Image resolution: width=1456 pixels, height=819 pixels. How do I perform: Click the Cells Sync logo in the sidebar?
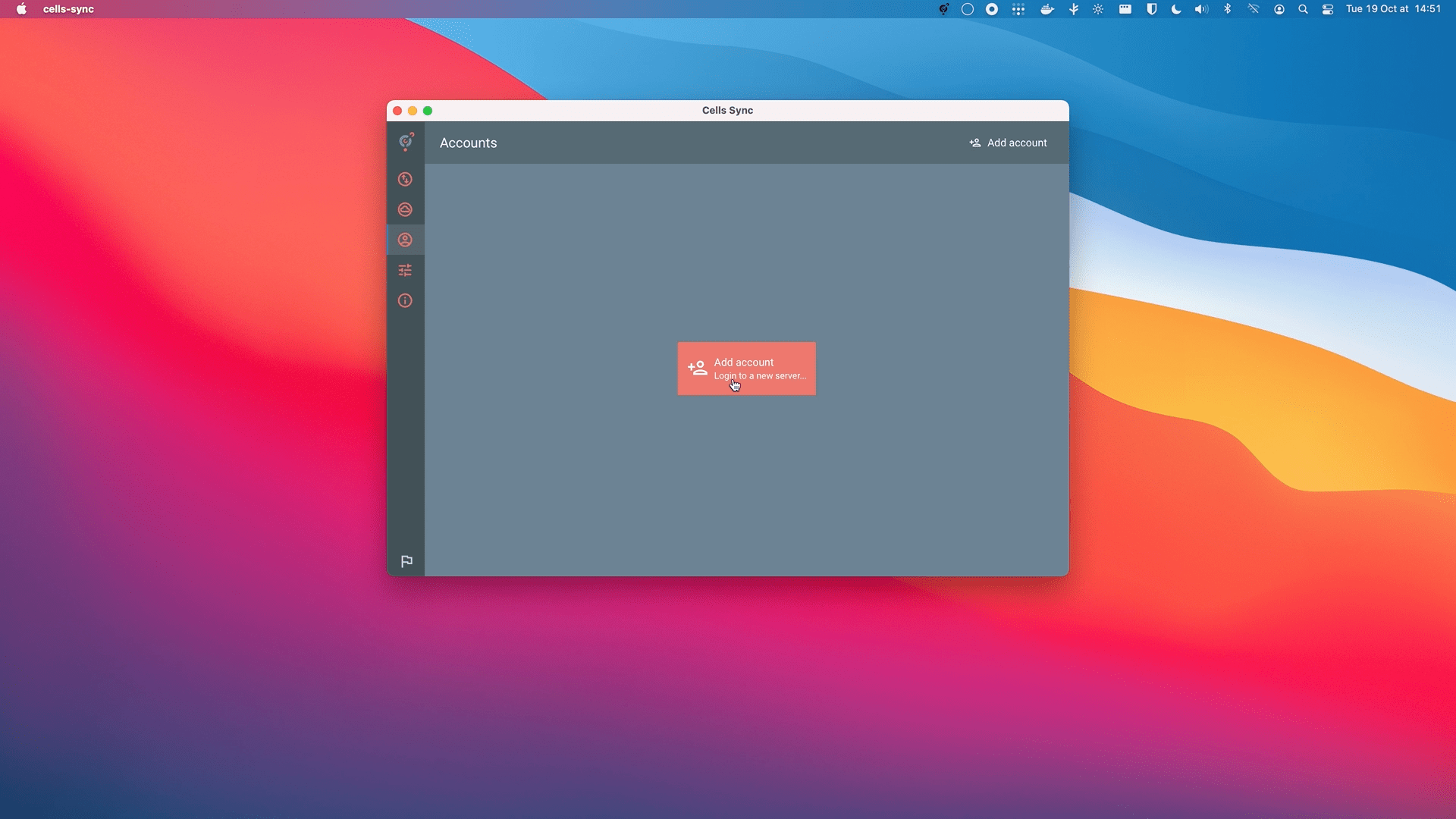406,142
